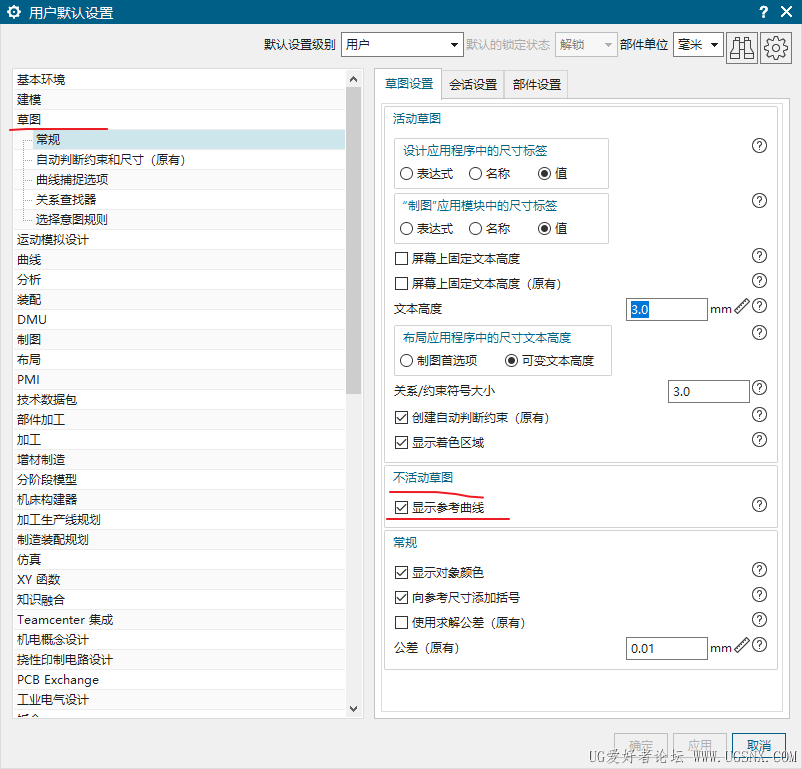Viewport: 802px width, 769px height.
Task: Toggle 显示对象颜色 checkbox
Action: 402,573
